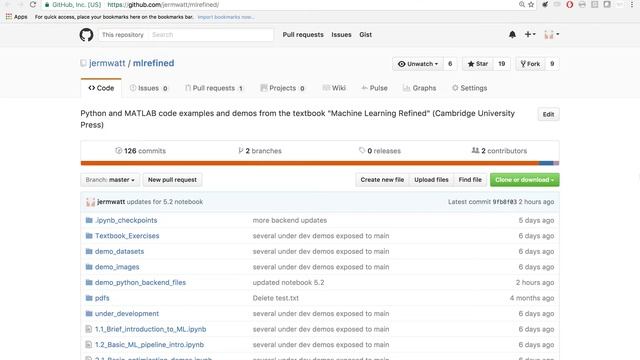
Task: Open commit message 'Delete test.txt'
Action: tap(276, 298)
